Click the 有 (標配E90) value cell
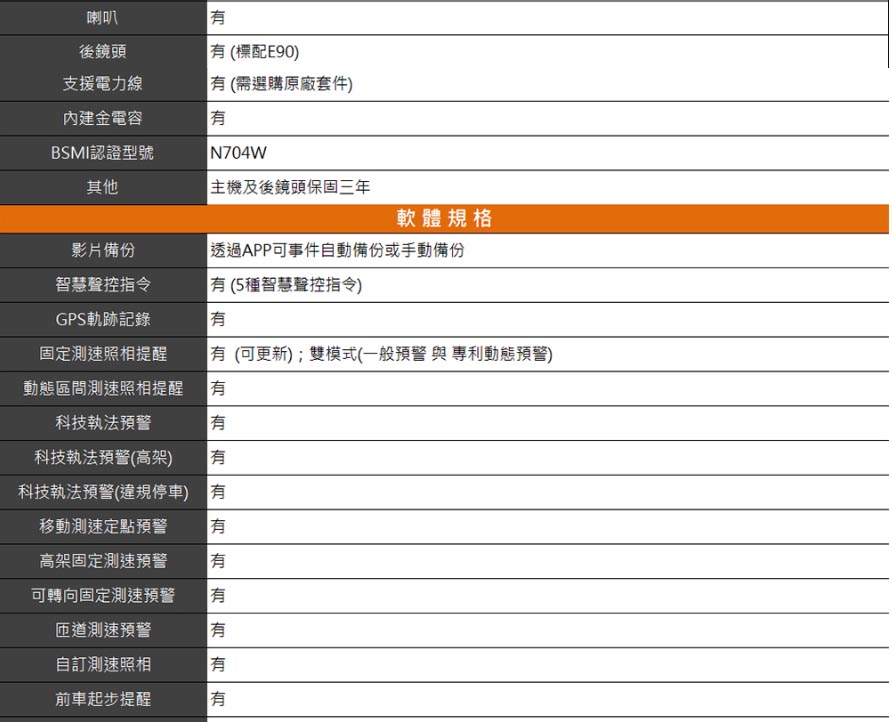Viewport: 892px width, 722px height. [255, 52]
